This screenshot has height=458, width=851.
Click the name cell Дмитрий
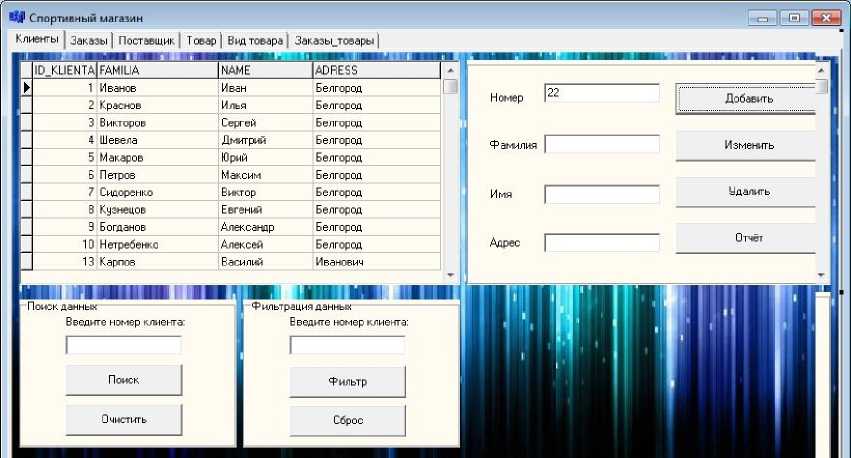(x=265, y=140)
